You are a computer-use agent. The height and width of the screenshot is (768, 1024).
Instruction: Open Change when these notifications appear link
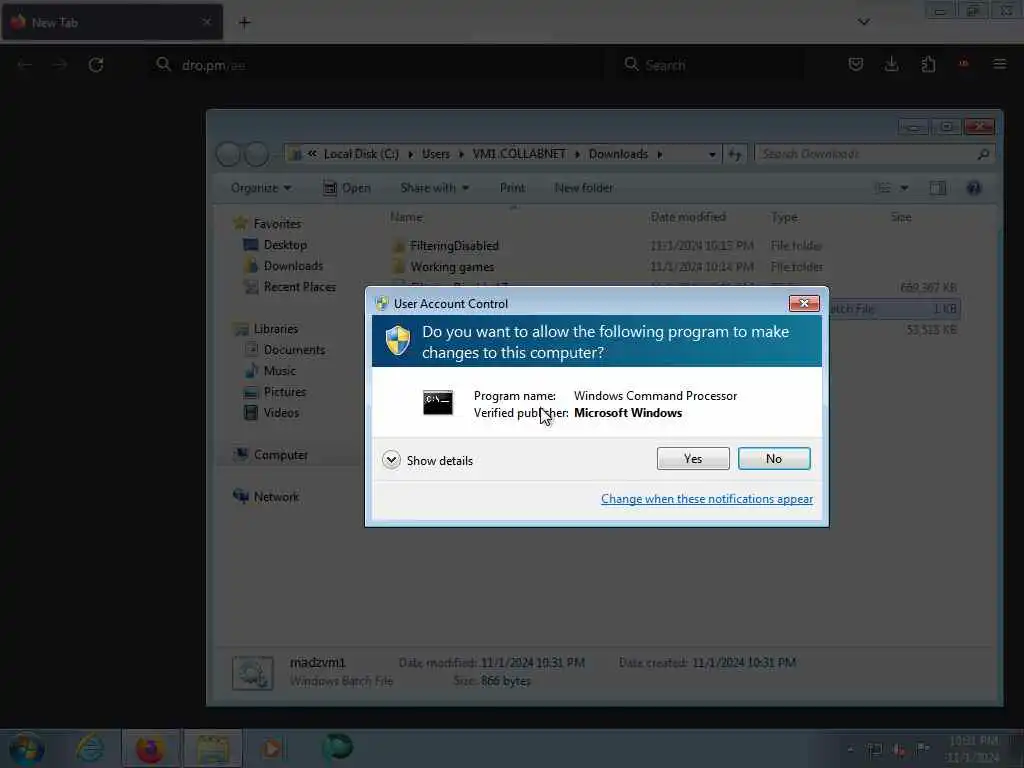click(x=707, y=499)
